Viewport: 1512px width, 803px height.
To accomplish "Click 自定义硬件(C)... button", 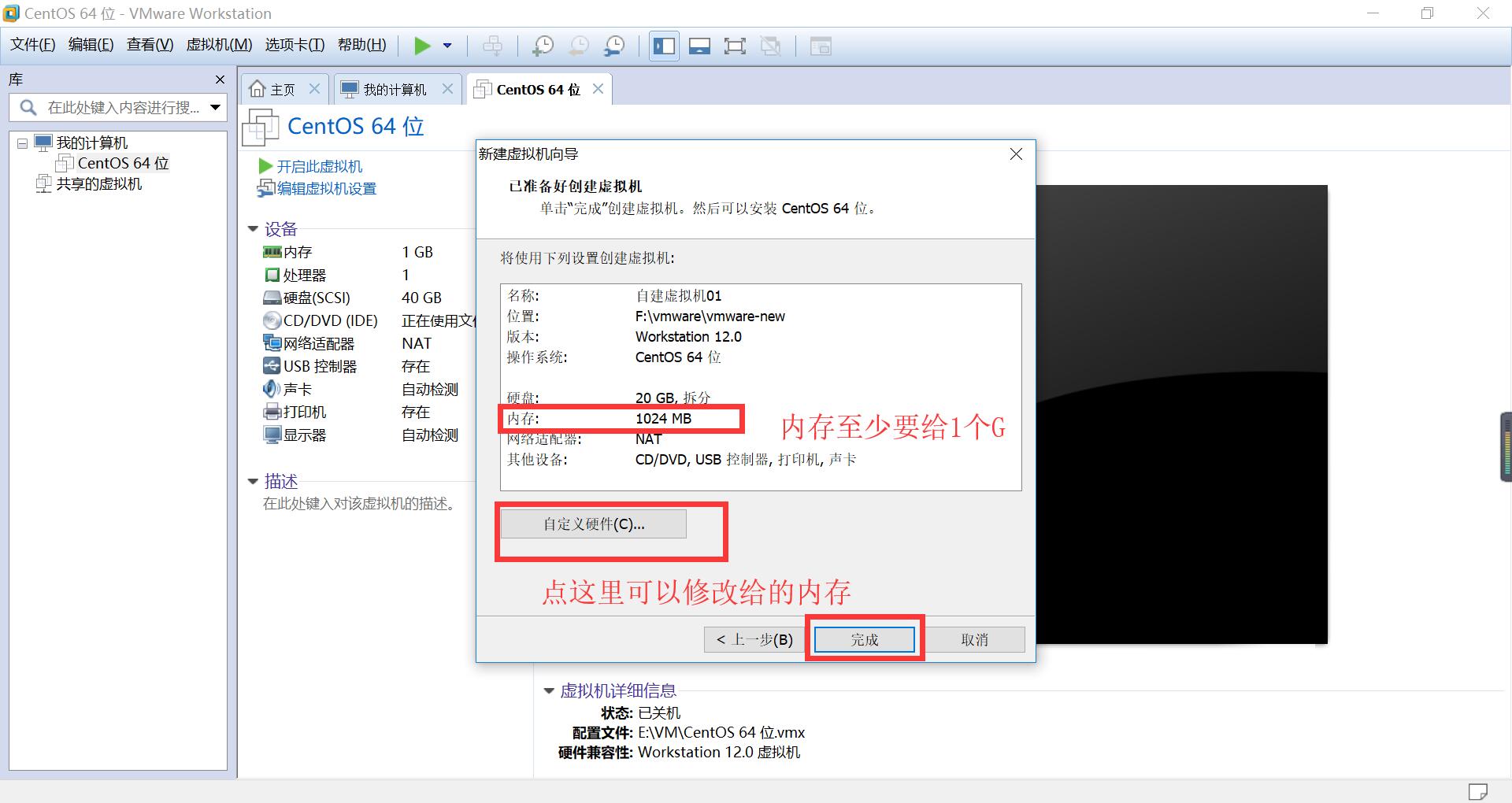I will click(x=594, y=524).
